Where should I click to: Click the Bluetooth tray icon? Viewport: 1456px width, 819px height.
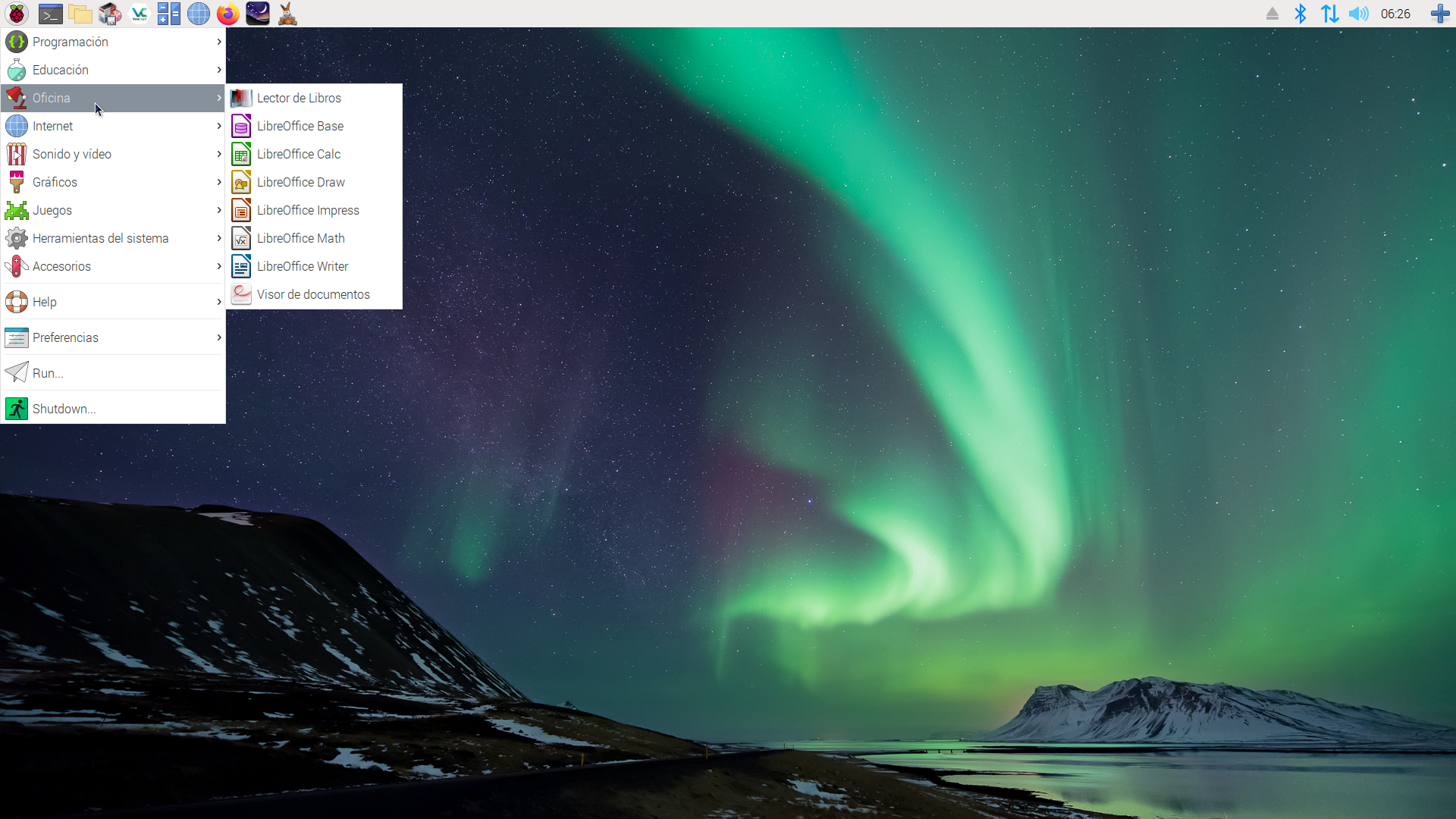pyautogui.click(x=1301, y=14)
